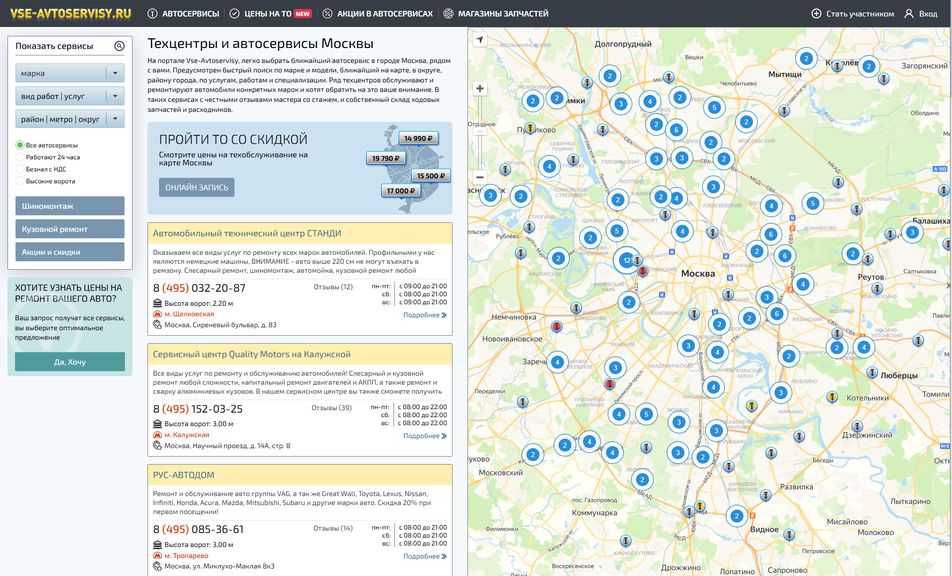The image size is (952, 576).
Task: Click the metro icon beside Щелковская
Action: 157,314
